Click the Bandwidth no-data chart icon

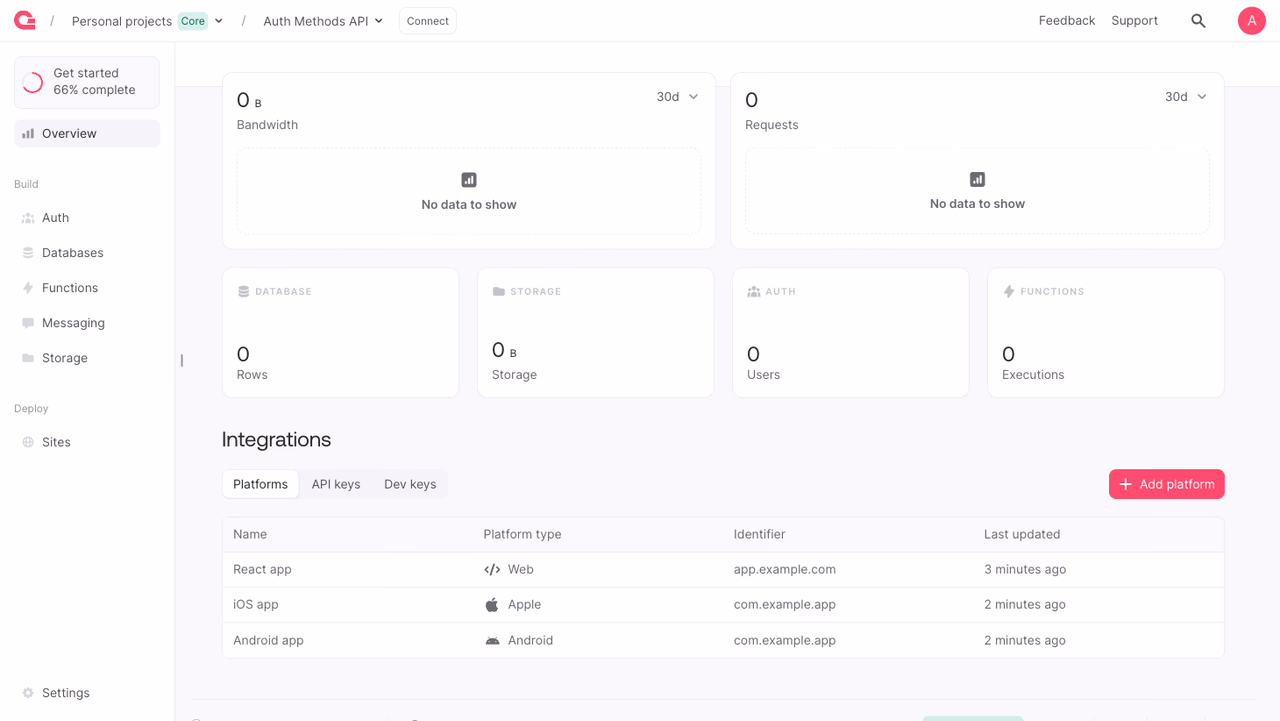point(469,180)
